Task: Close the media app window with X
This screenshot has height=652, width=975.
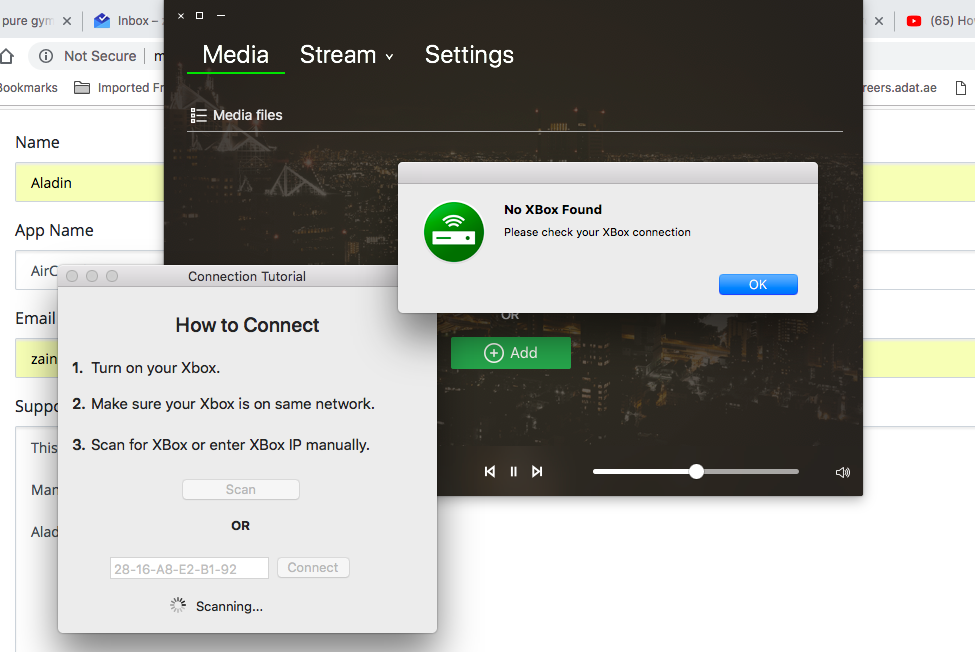Action: [x=181, y=16]
